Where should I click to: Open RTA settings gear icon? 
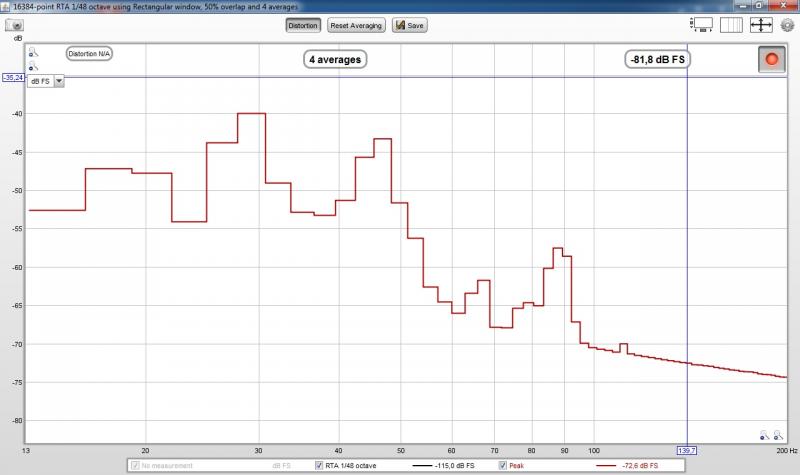pyautogui.click(x=788, y=24)
